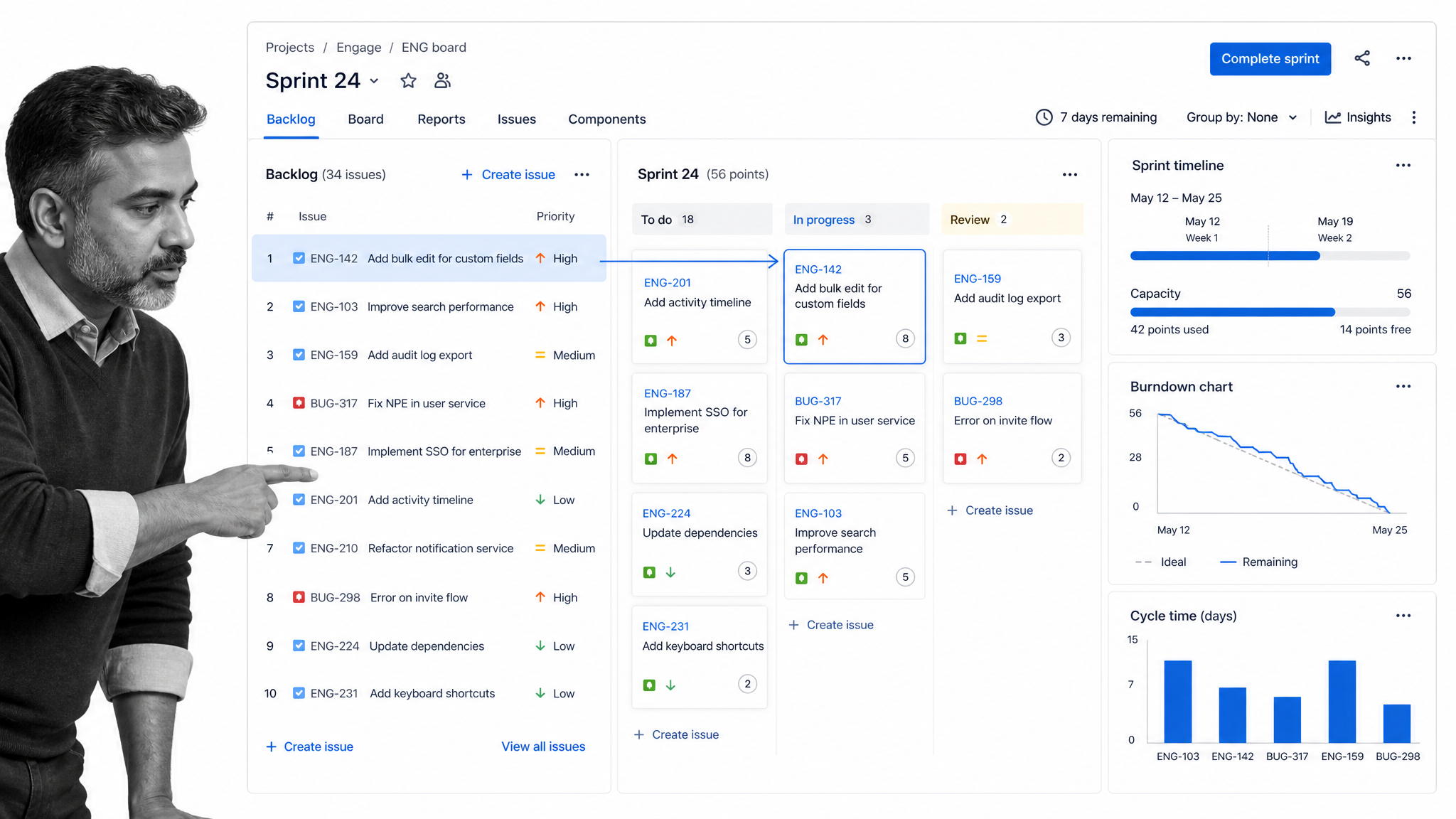Switch to the Board tab

(x=365, y=119)
